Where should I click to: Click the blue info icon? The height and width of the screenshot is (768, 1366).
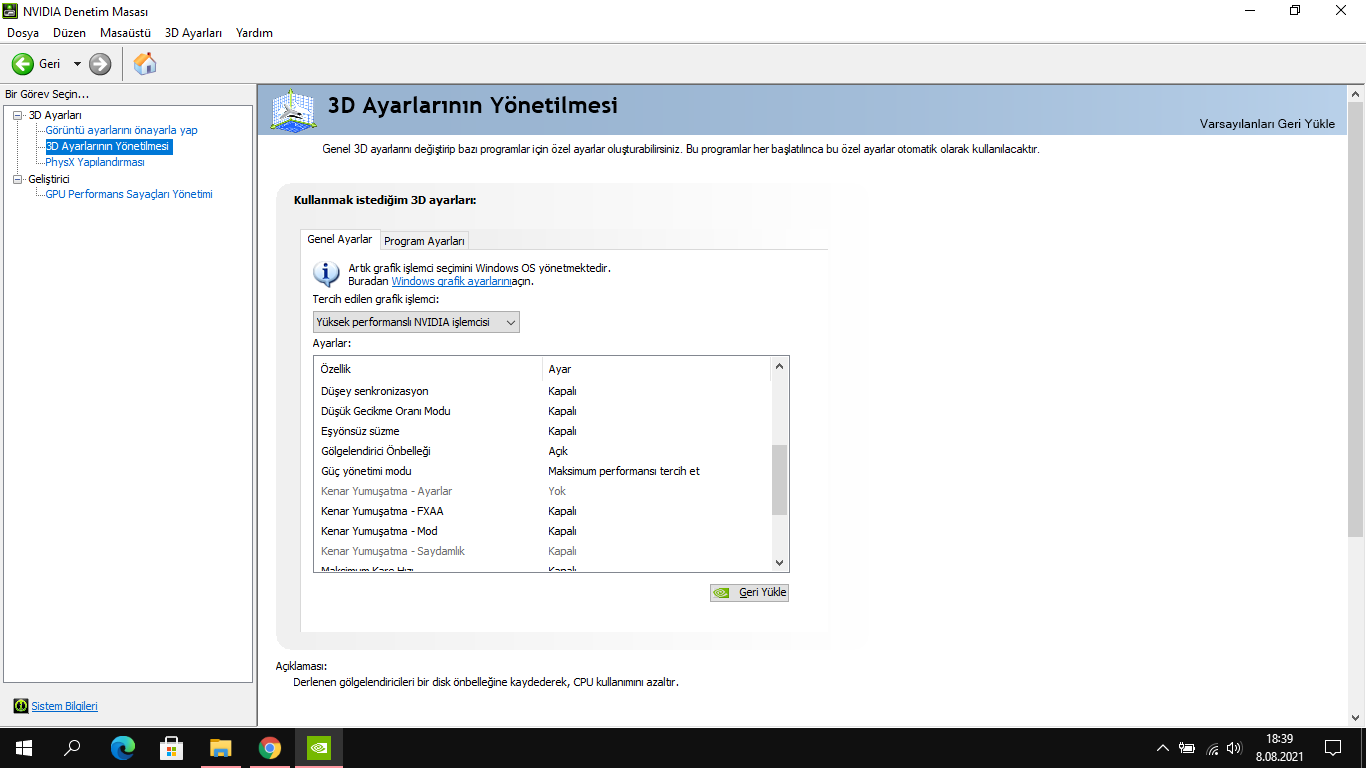[x=326, y=273]
